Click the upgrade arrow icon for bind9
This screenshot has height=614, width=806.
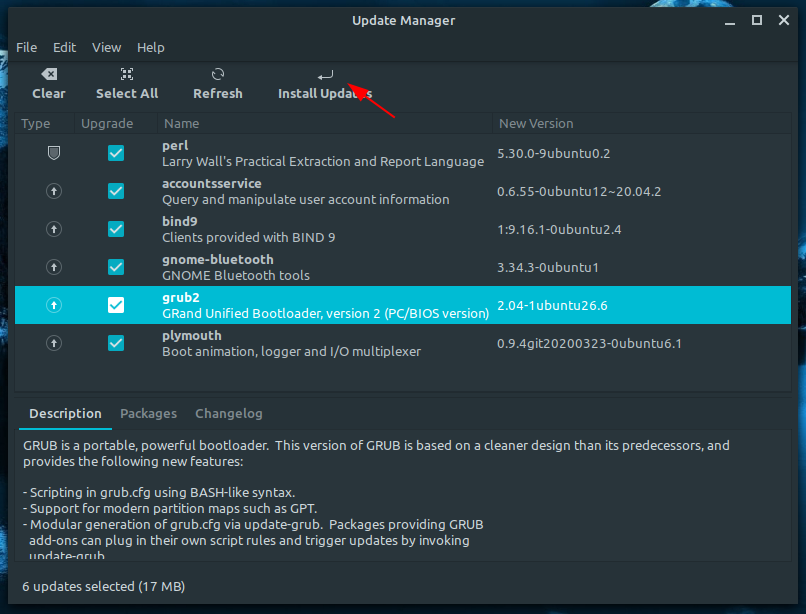pyautogui.click(x=54, y=229)
